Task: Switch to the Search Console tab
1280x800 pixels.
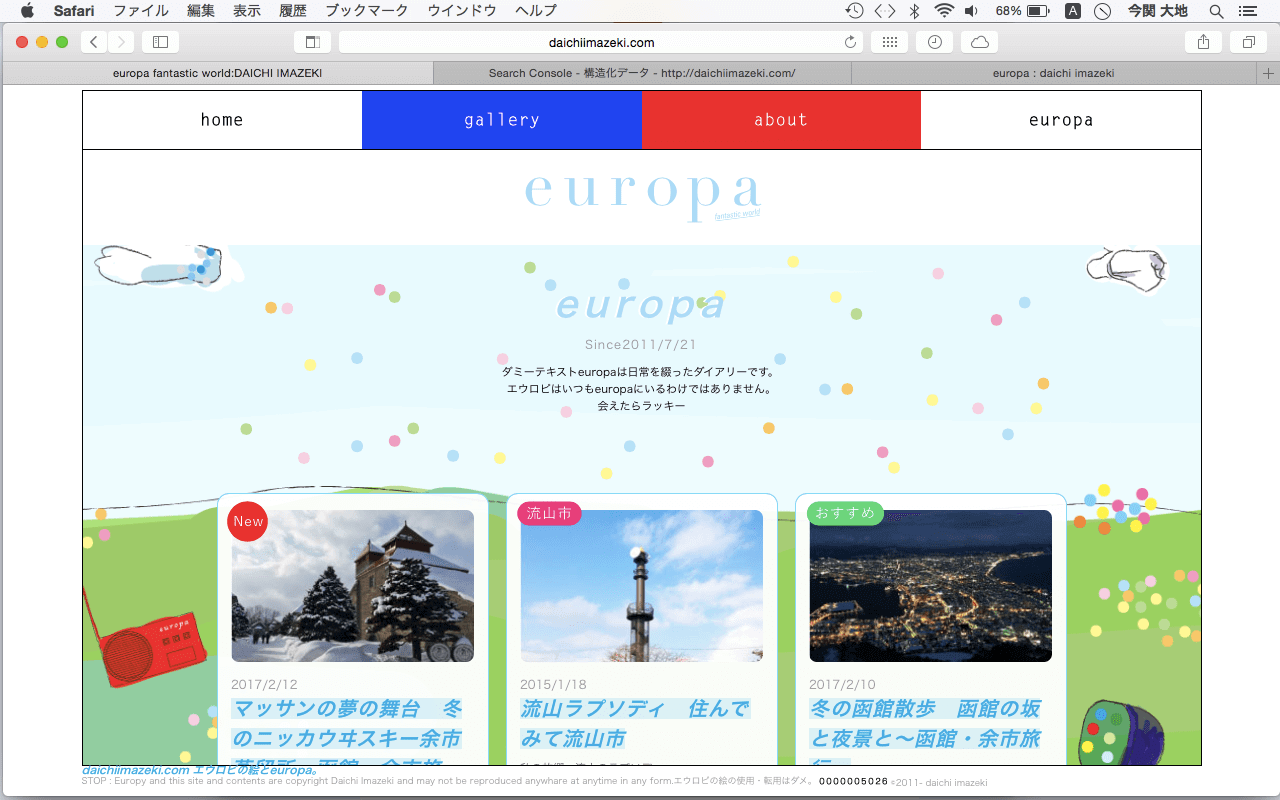Action: tap(642, 73)
